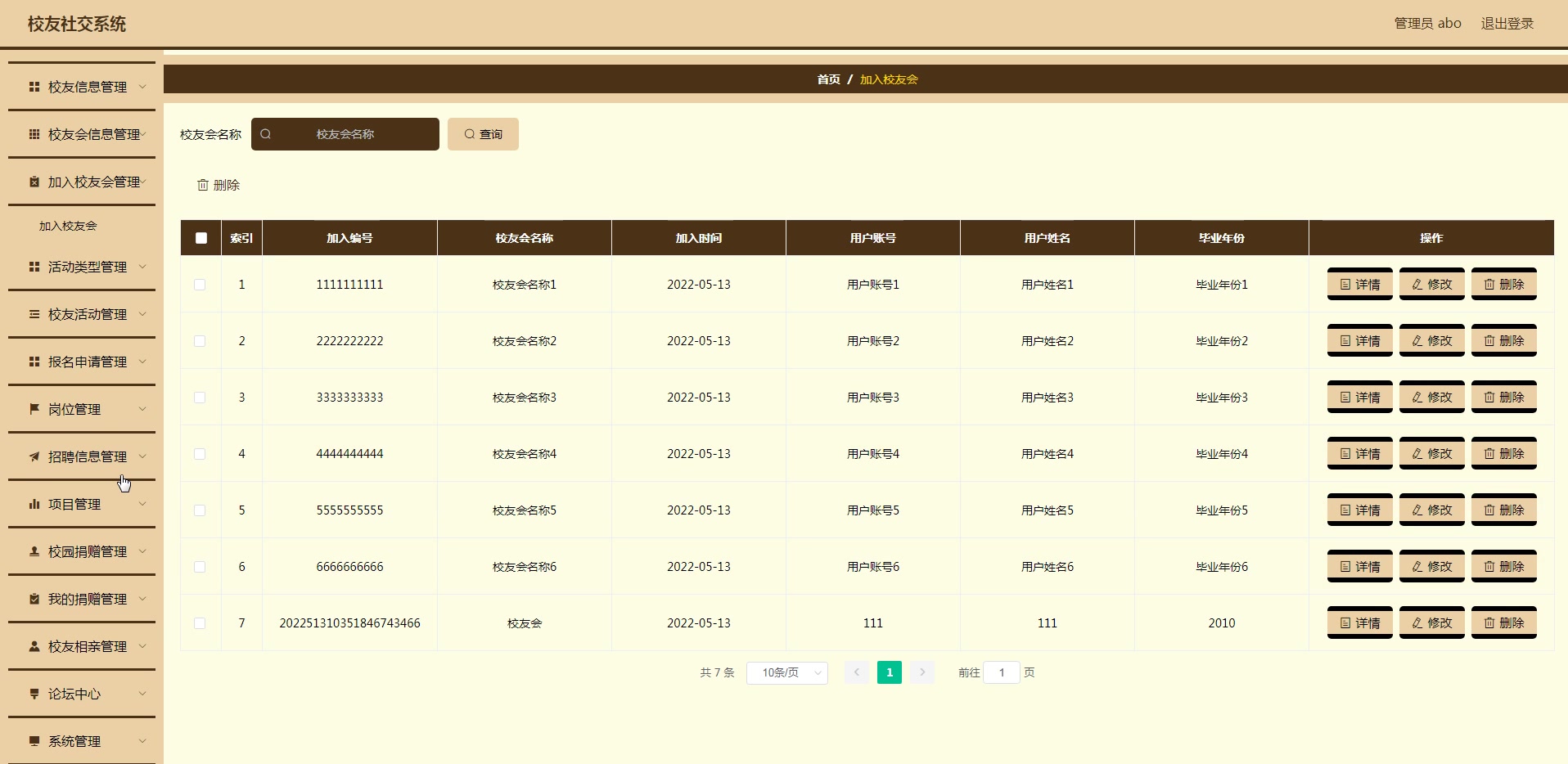Expand the 系统管理 menu chevron
1568x764 pixels.
[142, 741]
